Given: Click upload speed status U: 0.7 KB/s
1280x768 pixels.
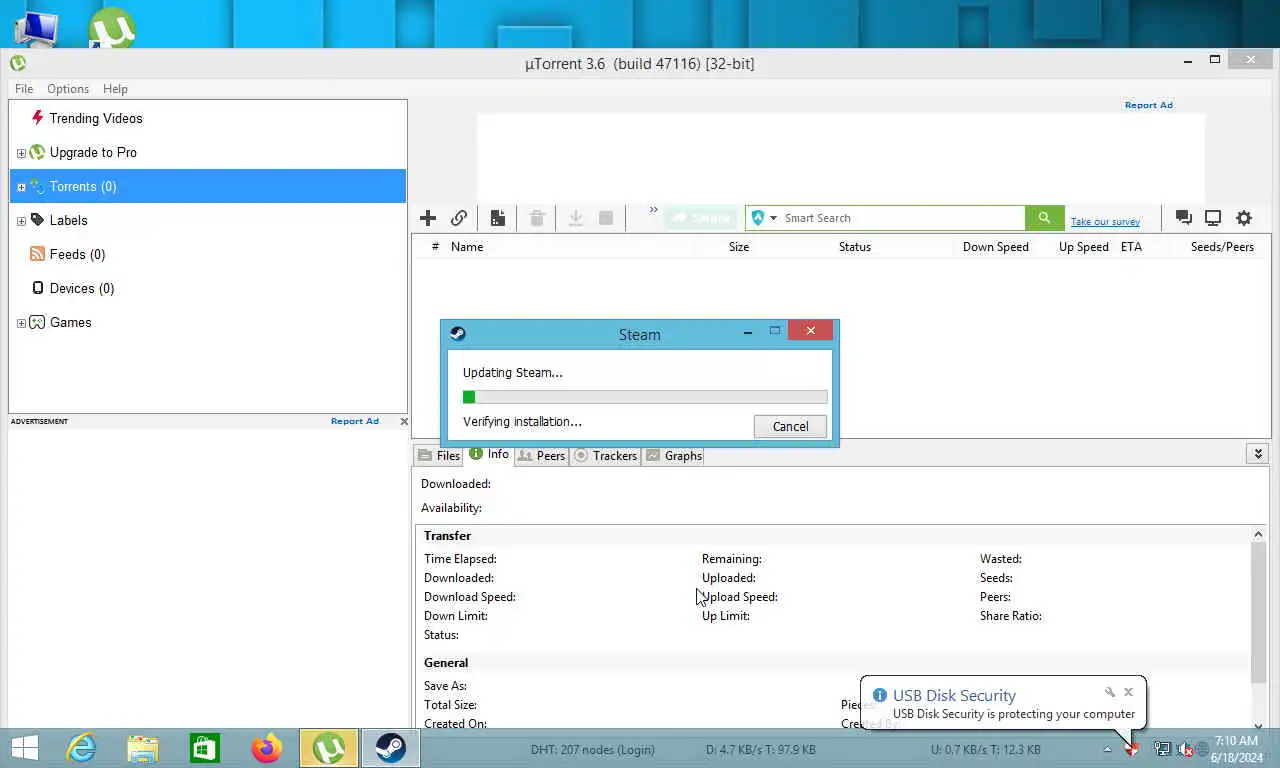Looking at the screenshot, I should point(986,749).
